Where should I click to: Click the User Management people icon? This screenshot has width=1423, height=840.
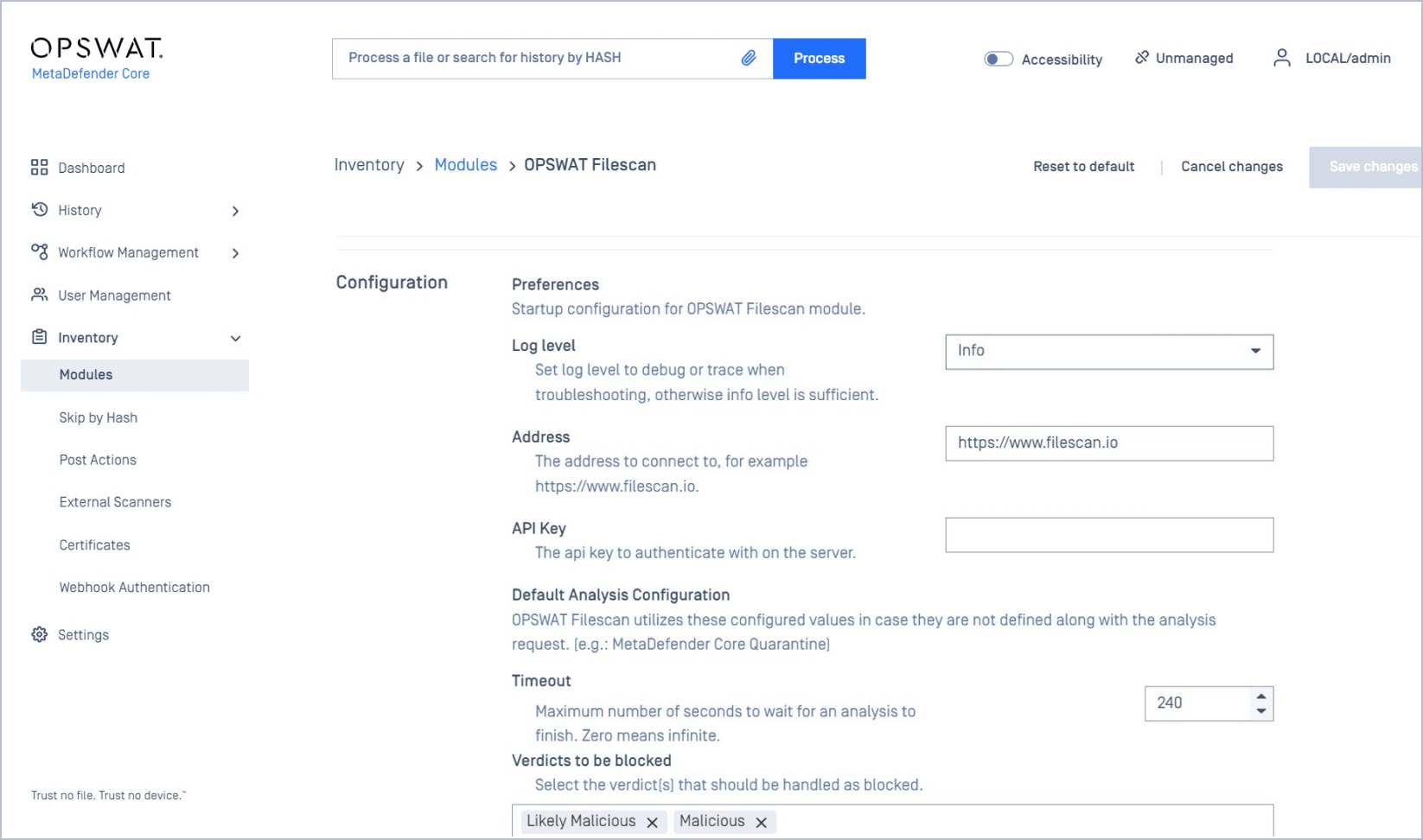tap(39, 295)
